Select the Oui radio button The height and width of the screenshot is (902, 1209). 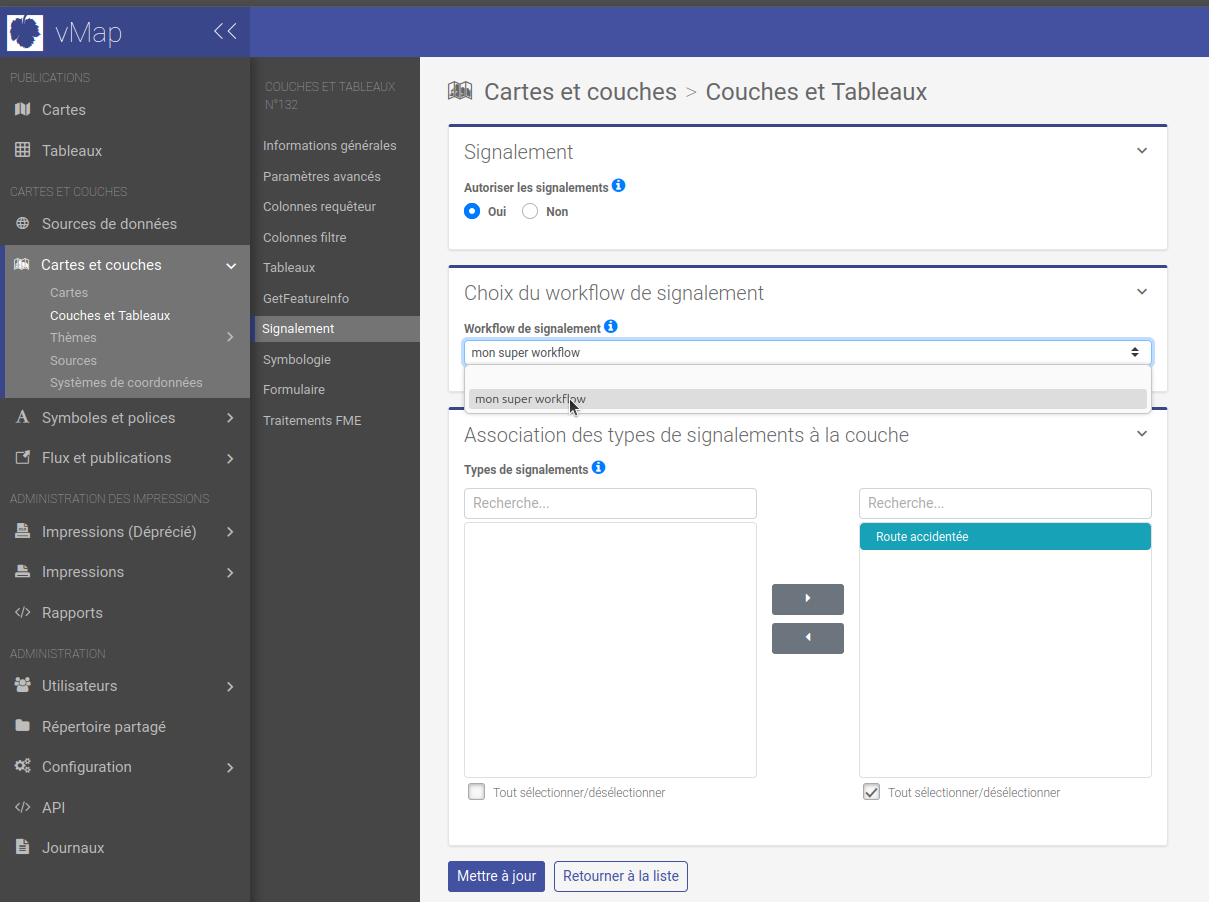[473, 211]
